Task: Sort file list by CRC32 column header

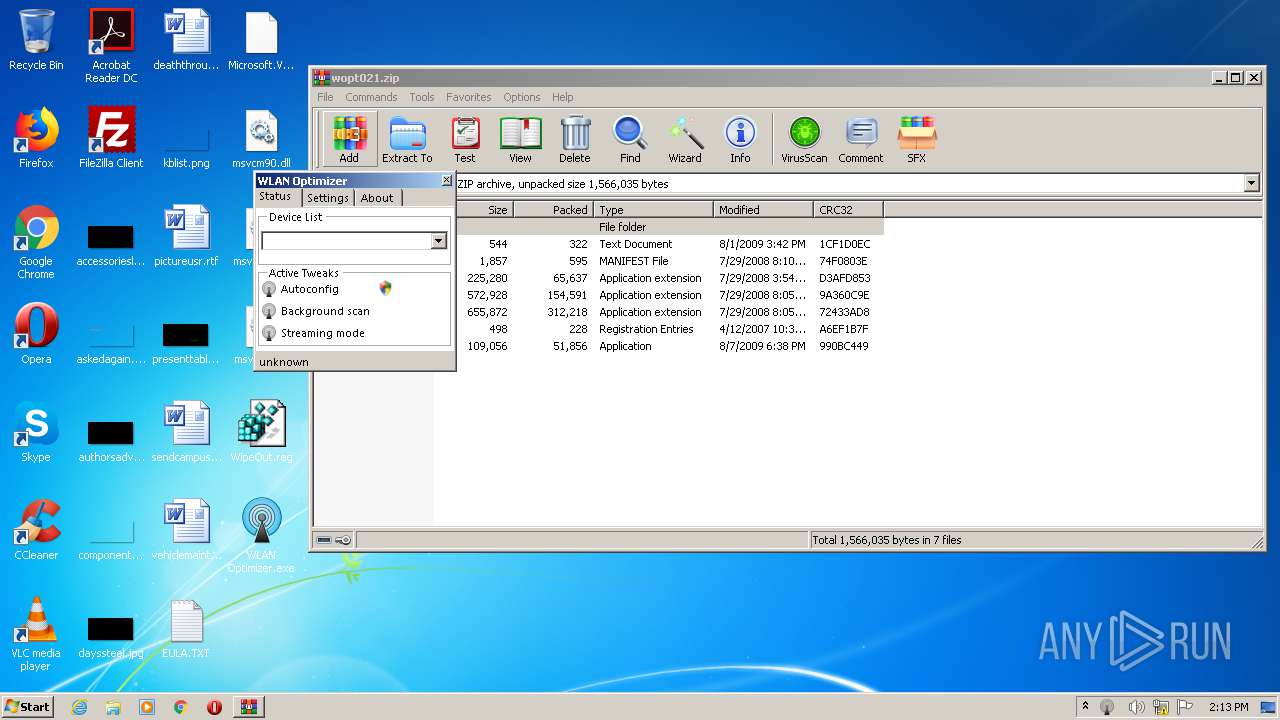Action: [x=848, y=210]
